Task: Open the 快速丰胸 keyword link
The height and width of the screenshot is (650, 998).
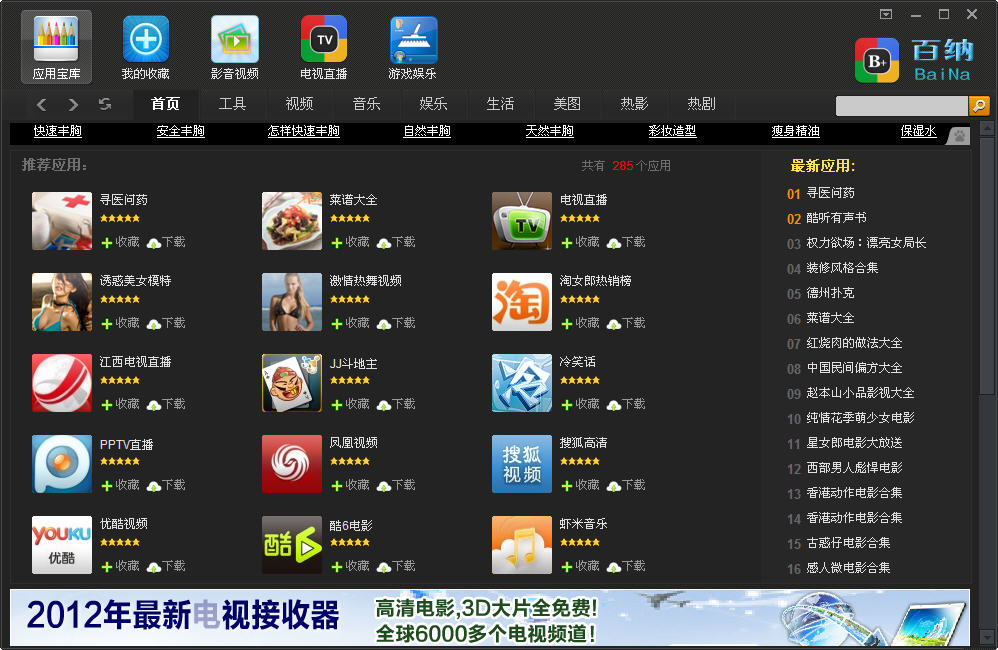Action: (58, 131)
